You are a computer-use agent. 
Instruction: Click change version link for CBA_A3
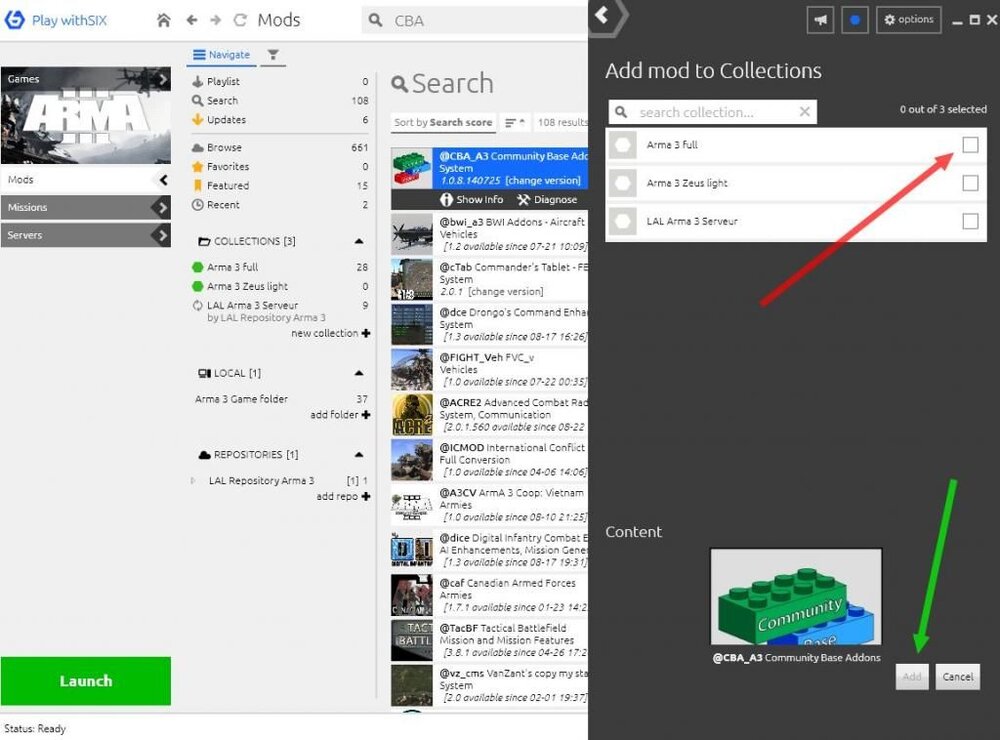pyautogui.click(x=543, y=181)
